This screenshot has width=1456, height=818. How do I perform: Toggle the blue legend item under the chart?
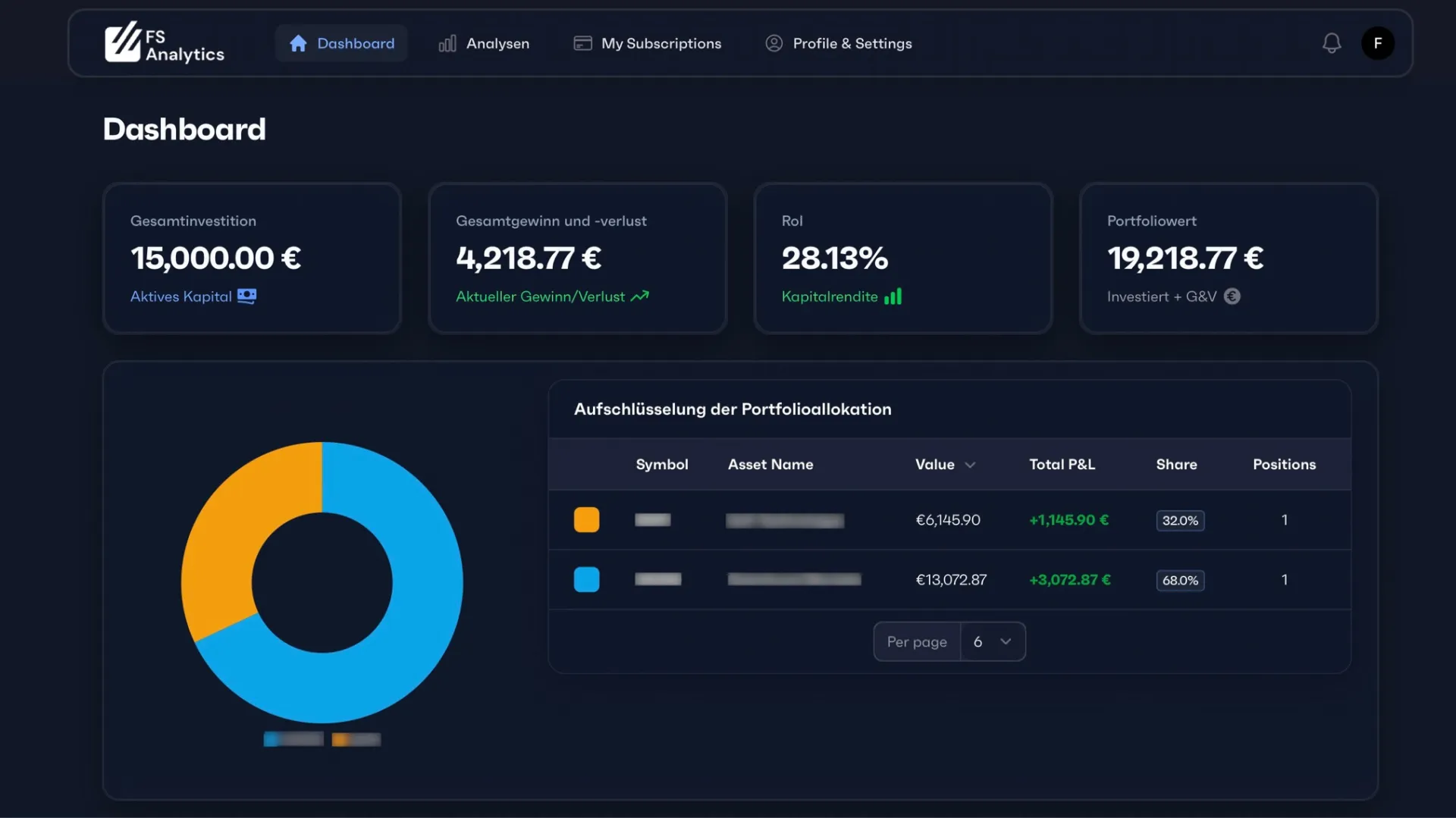(x=293, y=739)
